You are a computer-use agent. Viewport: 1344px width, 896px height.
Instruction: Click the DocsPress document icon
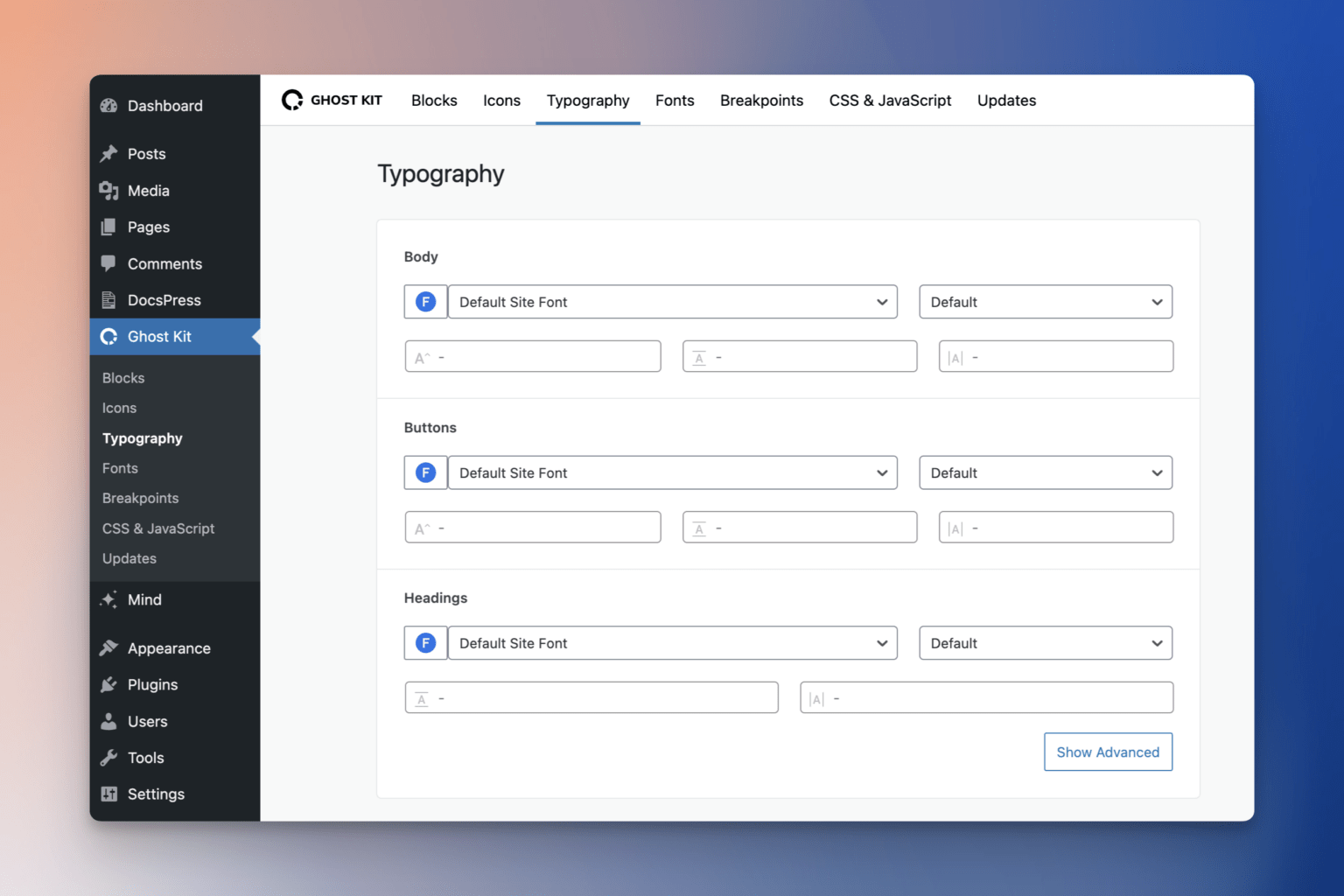(109, 300)
